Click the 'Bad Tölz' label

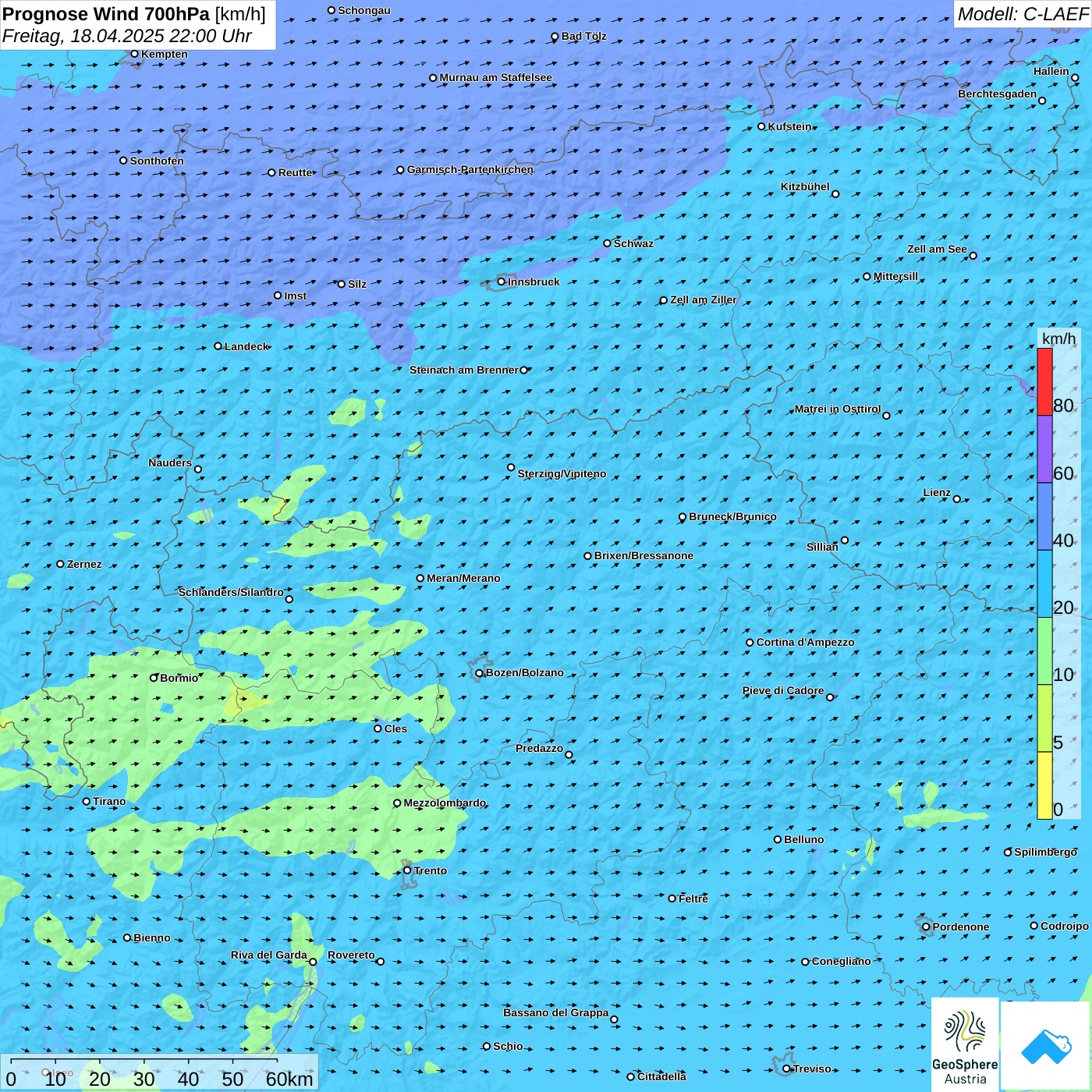point(584,36)
